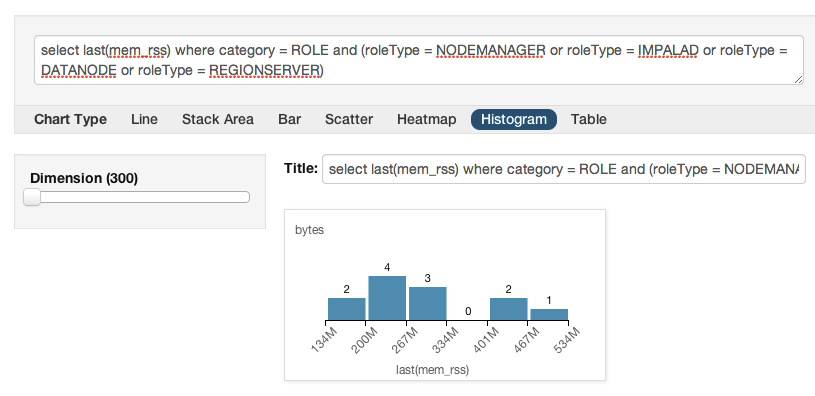Click the Dimension slider track
815x396 pixels.
tap(137, 197)
